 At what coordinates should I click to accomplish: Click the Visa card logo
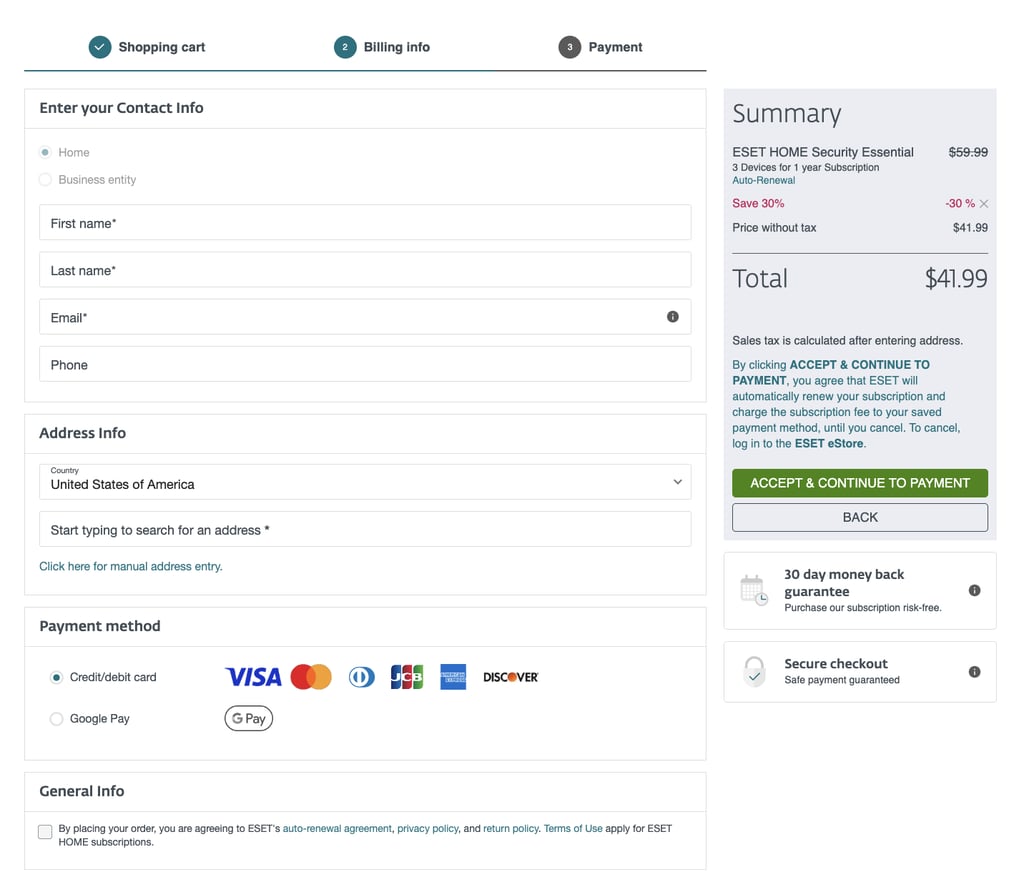(x=253, y=677)
